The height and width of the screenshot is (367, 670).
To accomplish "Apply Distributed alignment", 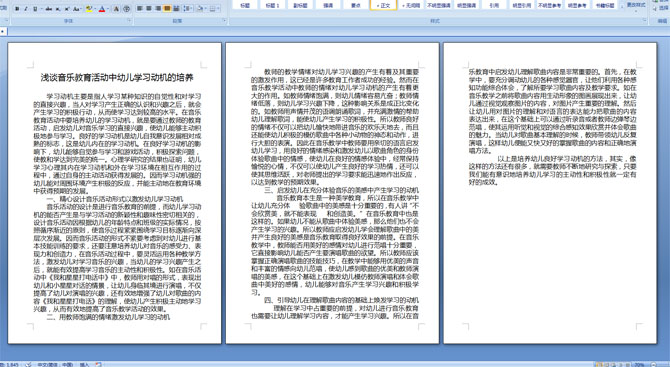I will [x=176, y=9].
